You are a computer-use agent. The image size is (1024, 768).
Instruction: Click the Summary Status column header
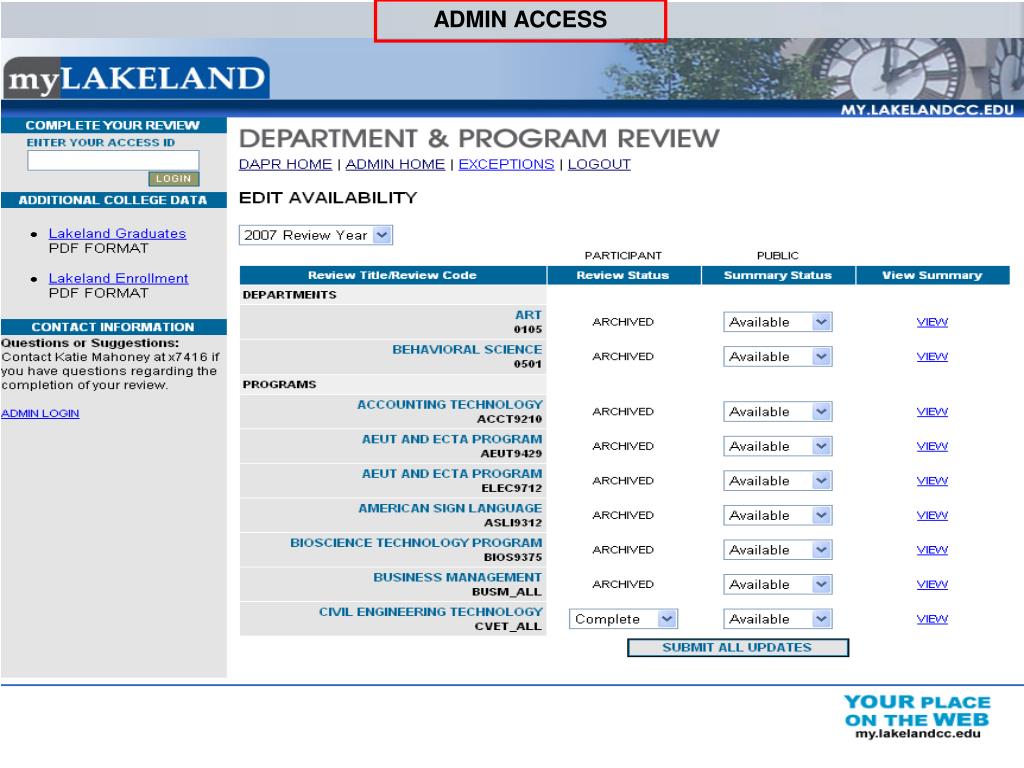click(x=778, y=276)
